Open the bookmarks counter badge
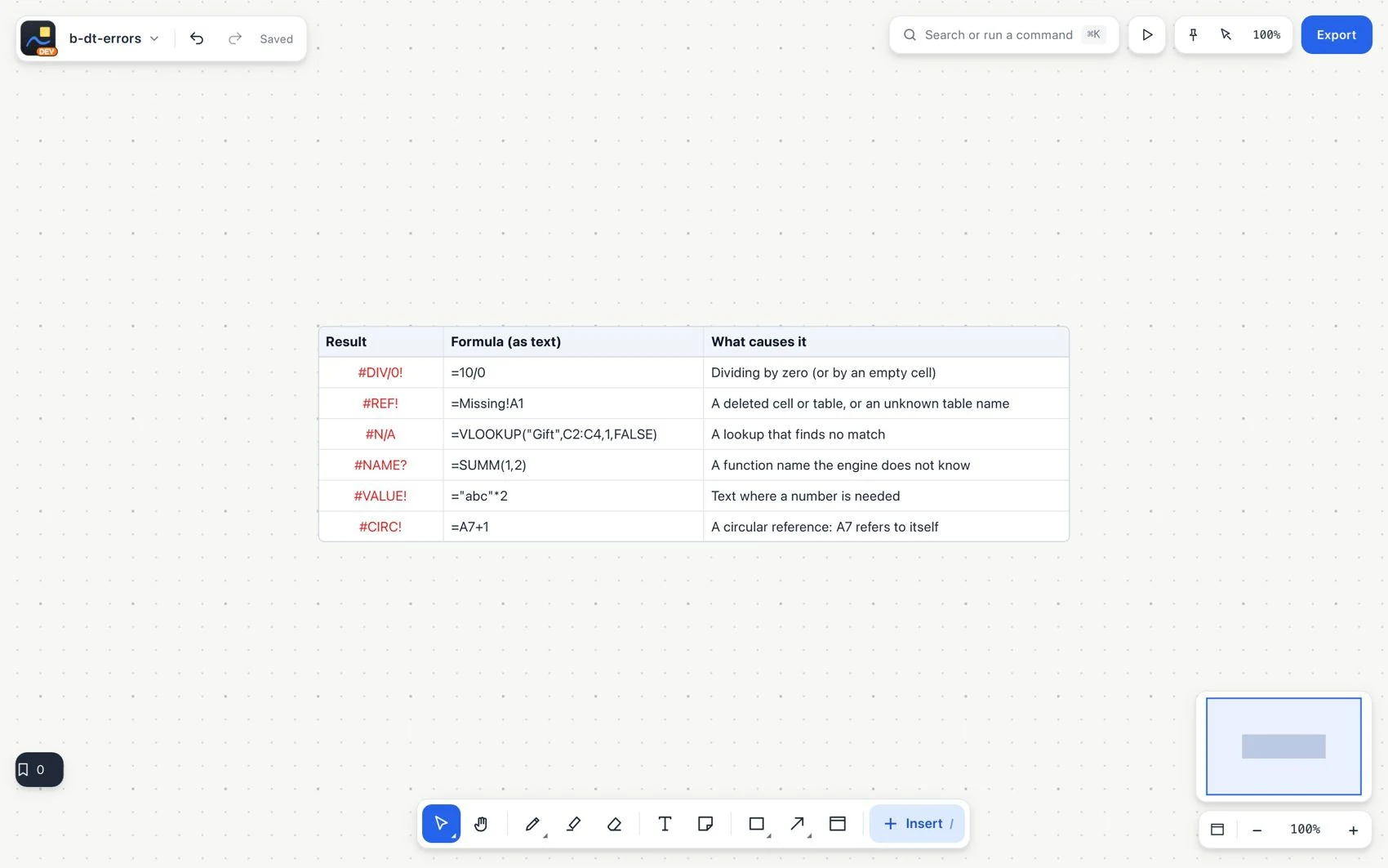 (x=39, y=769)
